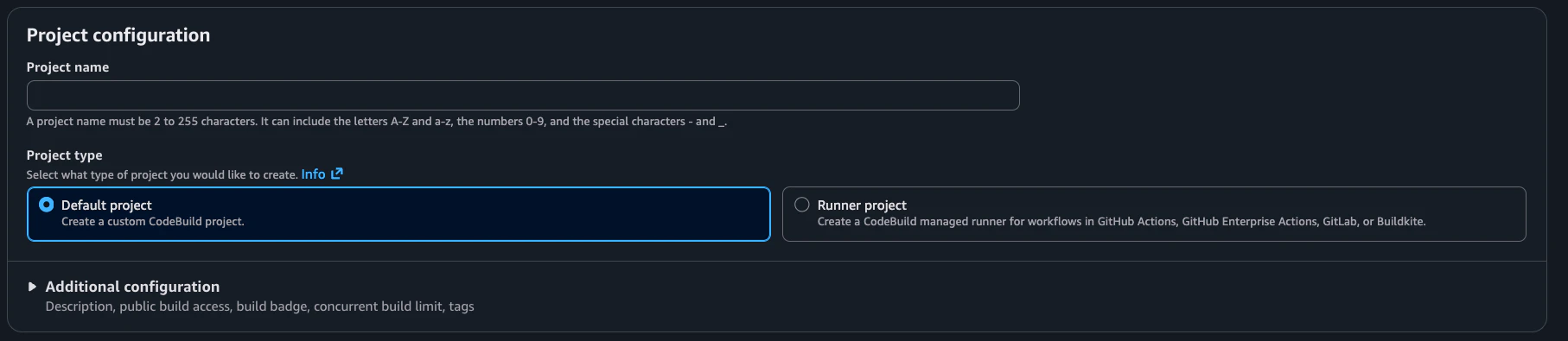Click the Project configuration panel heading
The image size is (1568, 341).
pyautogui.click(x=118, y=35)
